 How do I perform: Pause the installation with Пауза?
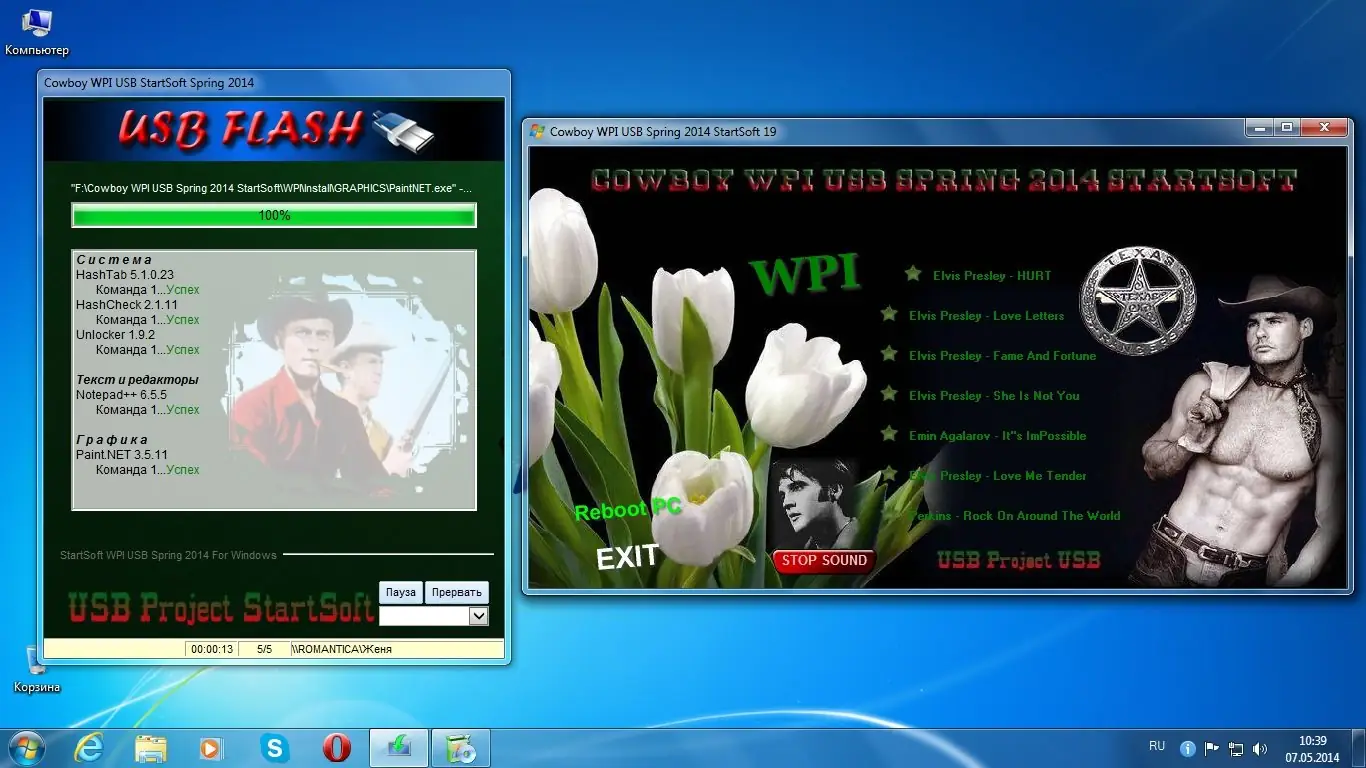click(x=401, y=592)
